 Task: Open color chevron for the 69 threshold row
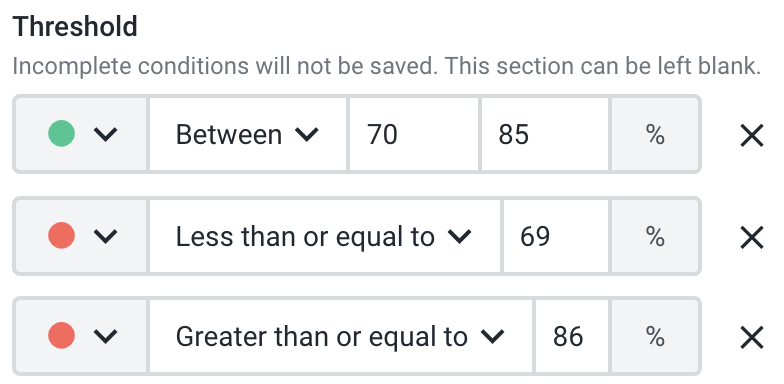106,236
